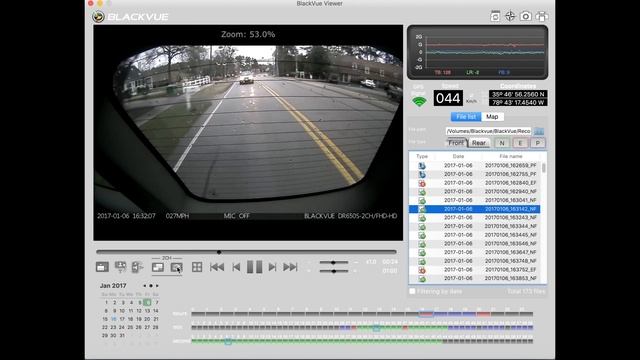
Task: Sort file list by Type column header
Action: pyautogui.click(x=422, y=156)
